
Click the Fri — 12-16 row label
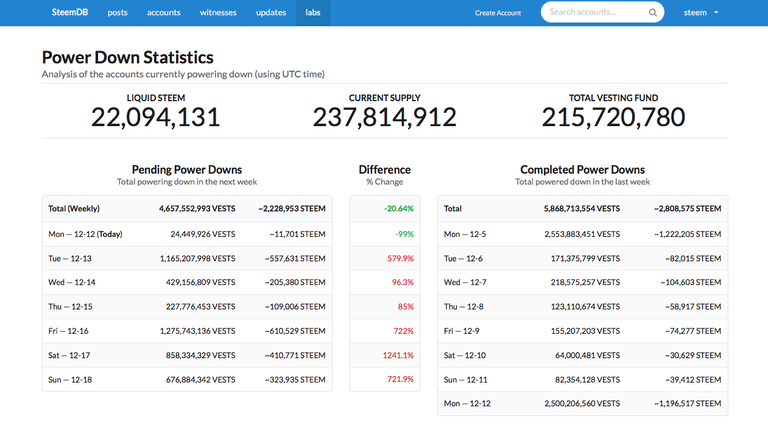point(68,331)
